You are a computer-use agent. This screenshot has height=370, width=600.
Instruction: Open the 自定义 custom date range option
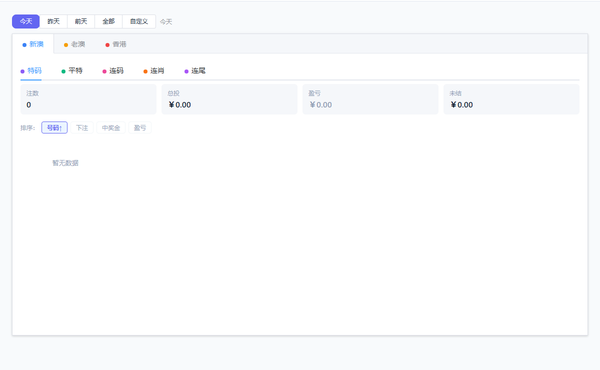tap(139, 21)
